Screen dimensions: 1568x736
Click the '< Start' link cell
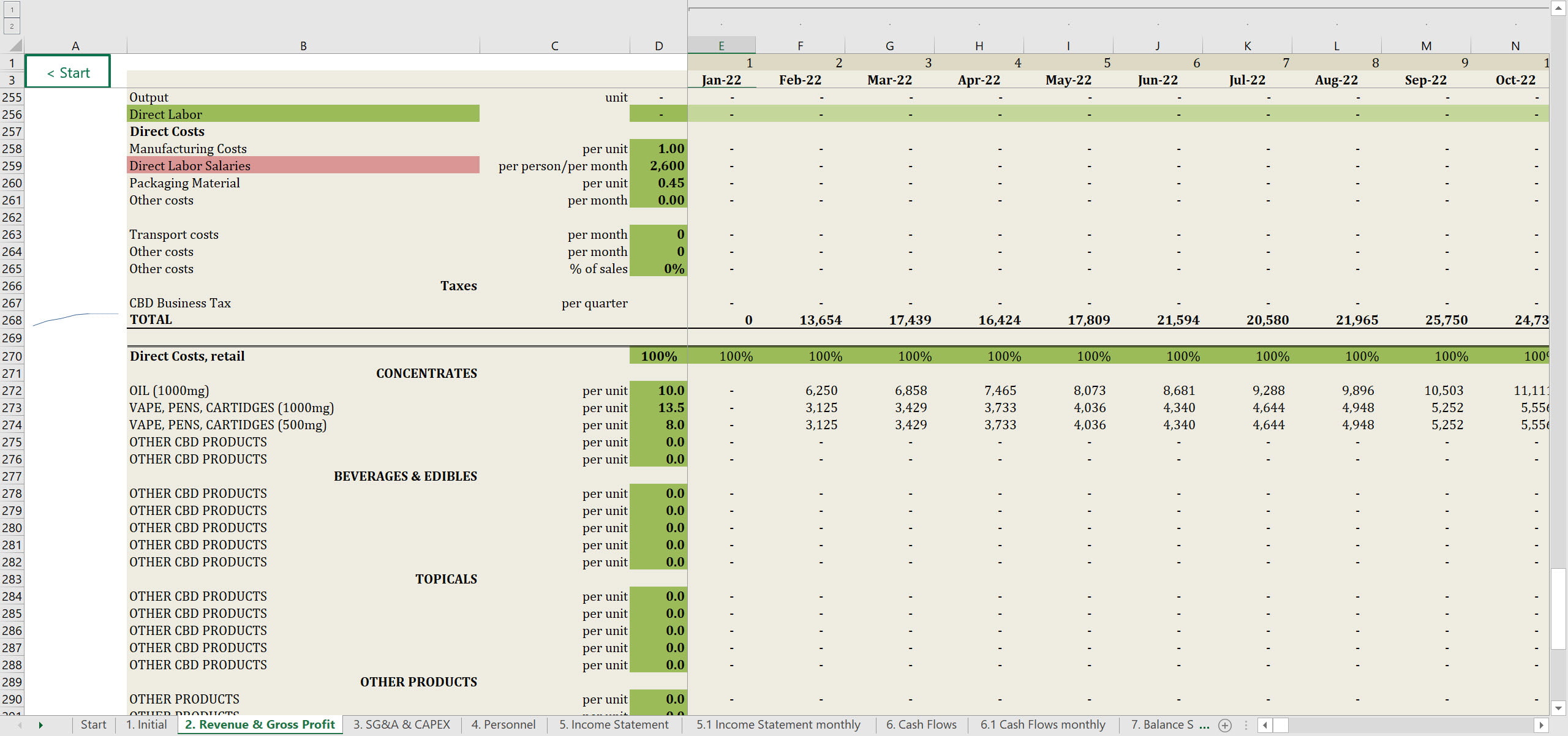coord(68,72)
